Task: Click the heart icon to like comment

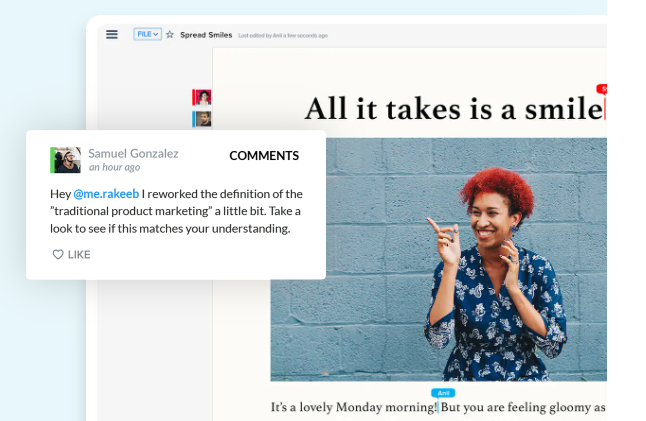Action: point(58,255)
